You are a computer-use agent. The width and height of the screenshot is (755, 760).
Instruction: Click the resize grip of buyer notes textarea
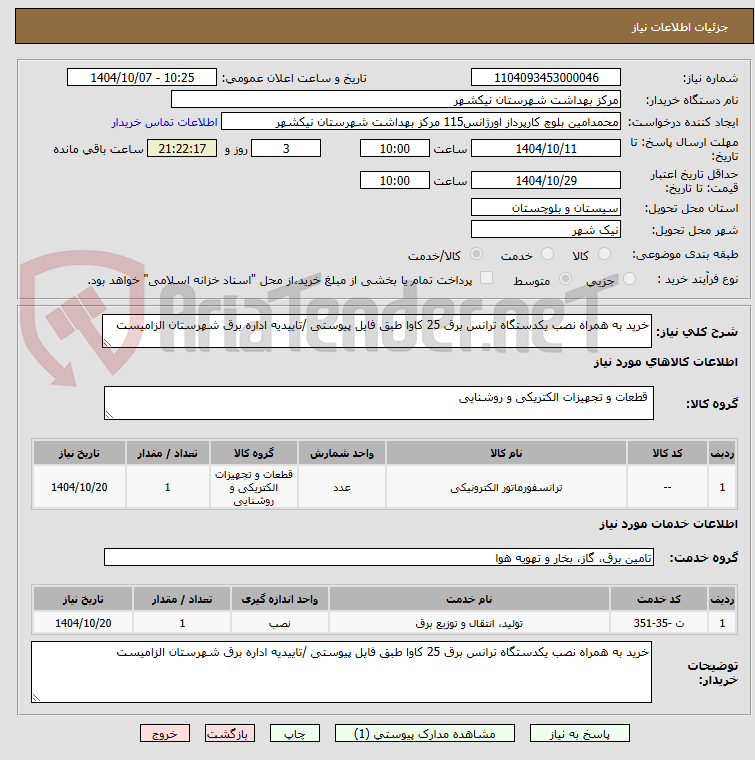[36, 698]
